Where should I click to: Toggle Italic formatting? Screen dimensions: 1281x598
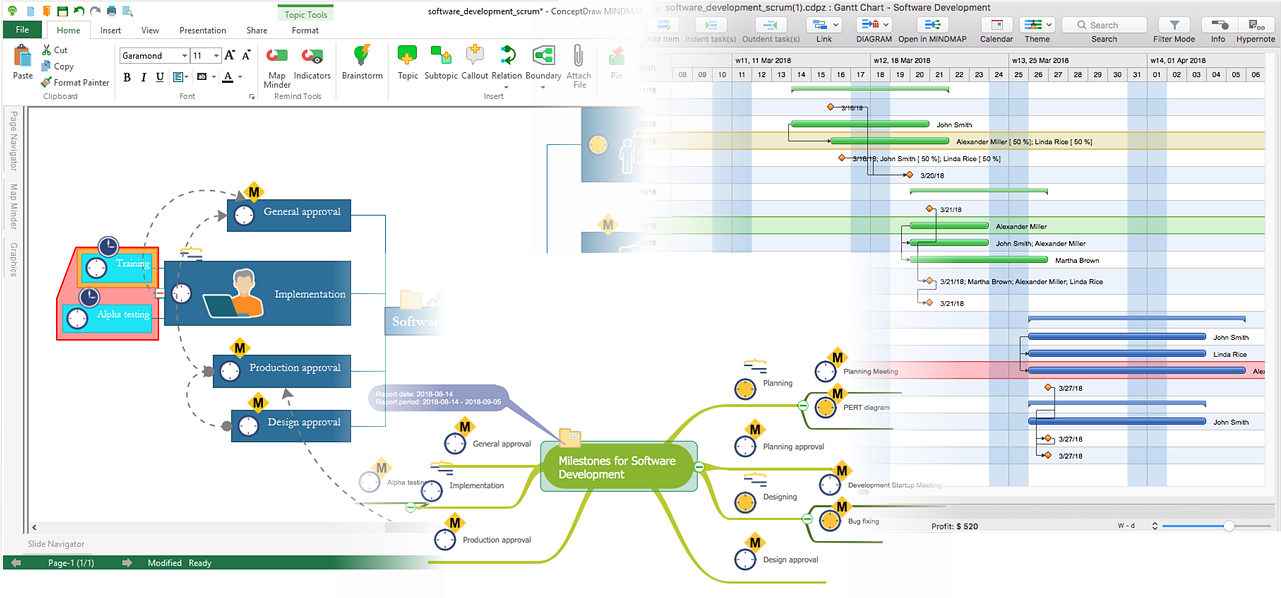tap(144, 77)
